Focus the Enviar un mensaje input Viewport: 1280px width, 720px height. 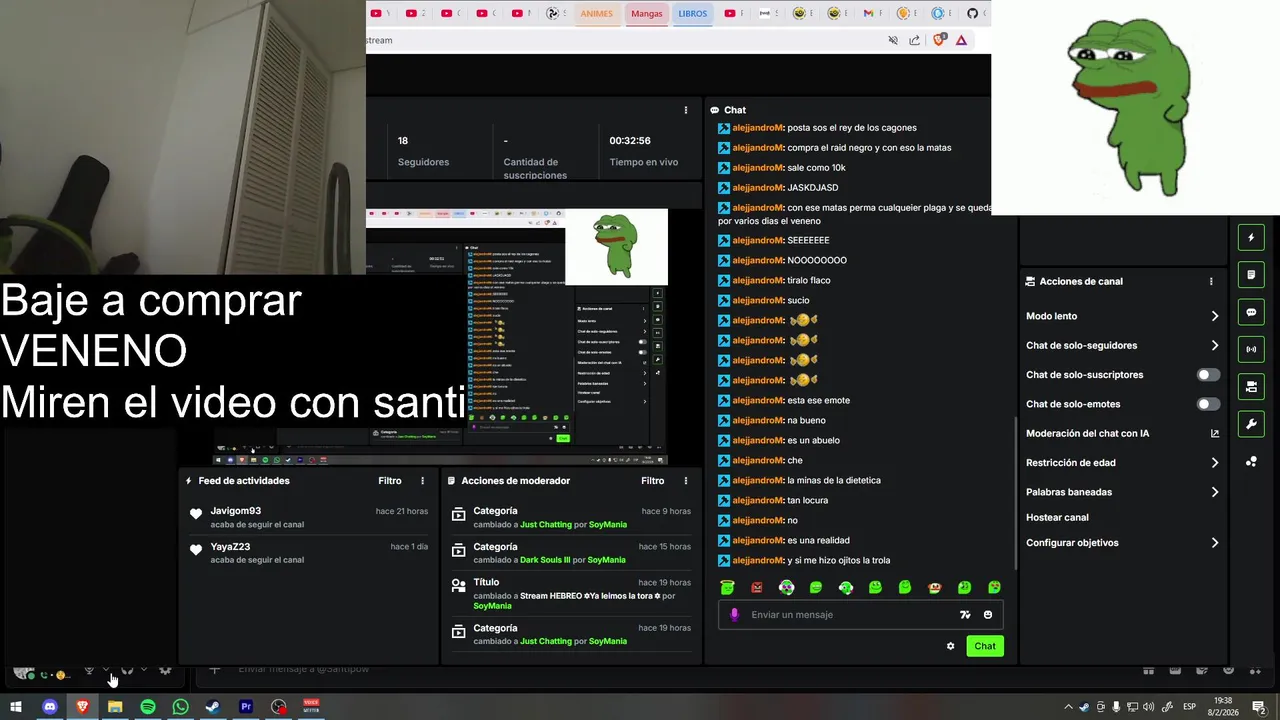(850, 615)
